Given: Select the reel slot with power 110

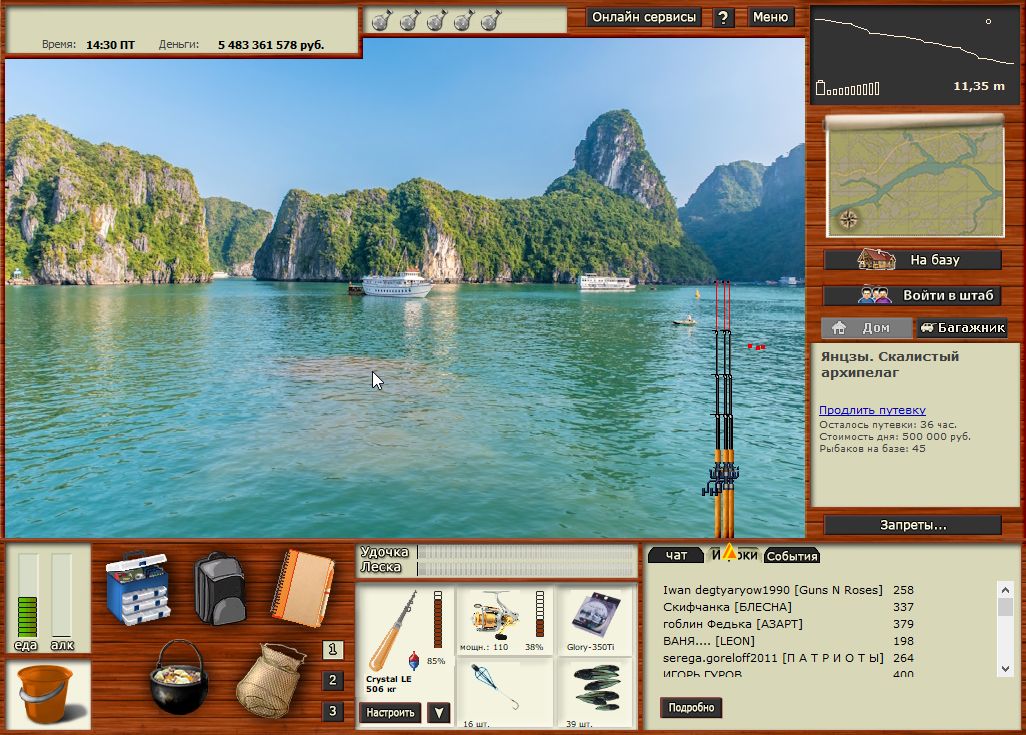Looking at the screenshot, I should [504, 620].
